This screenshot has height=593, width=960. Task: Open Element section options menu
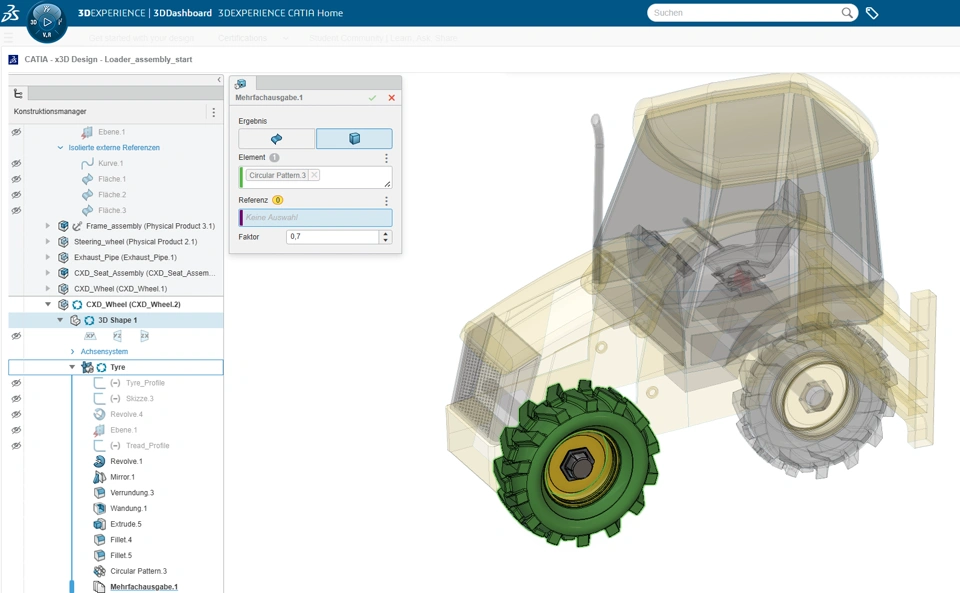click(x=386, y=158)
